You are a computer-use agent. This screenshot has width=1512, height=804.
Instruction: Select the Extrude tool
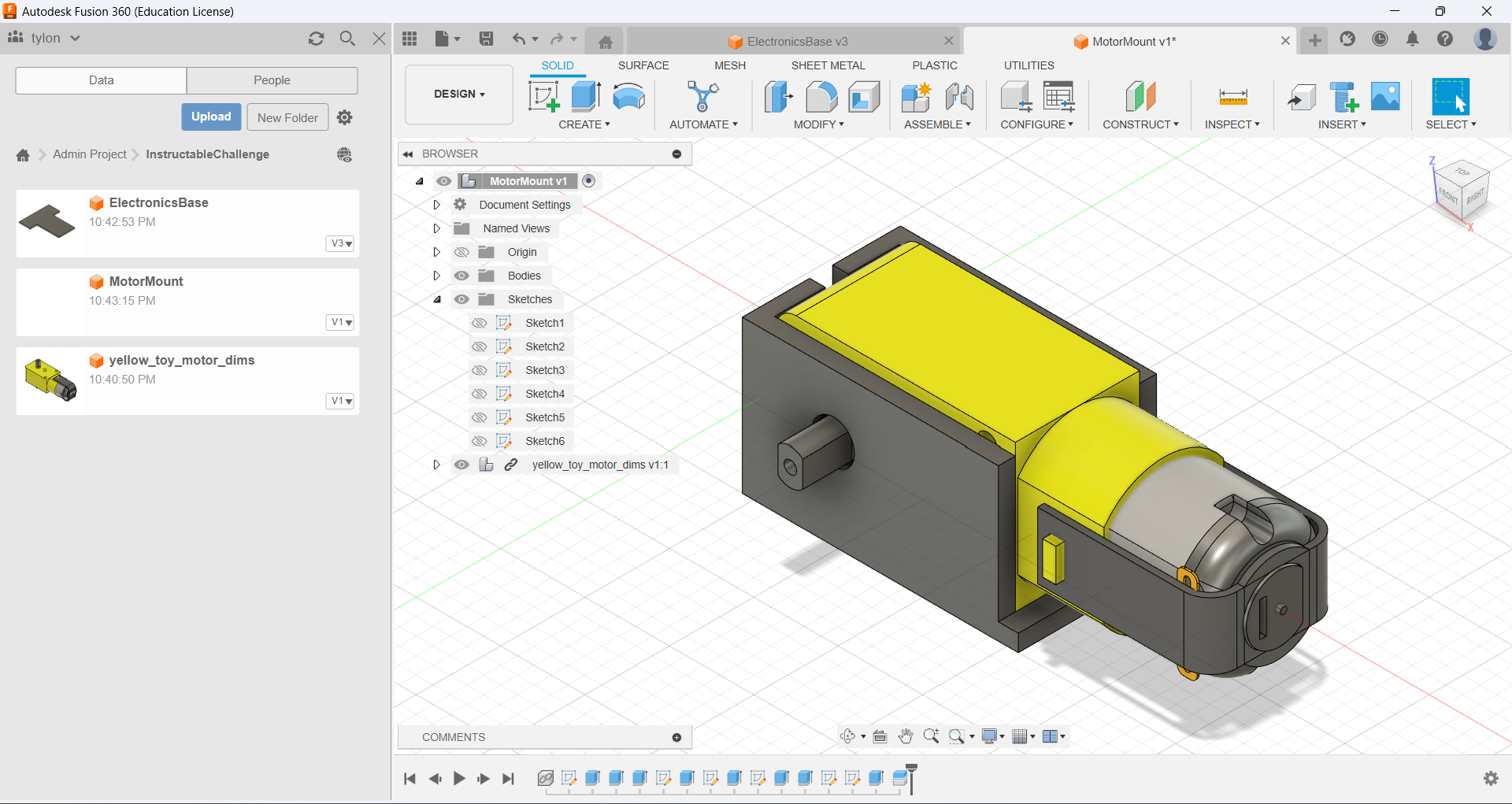click(x=586, y=96)
